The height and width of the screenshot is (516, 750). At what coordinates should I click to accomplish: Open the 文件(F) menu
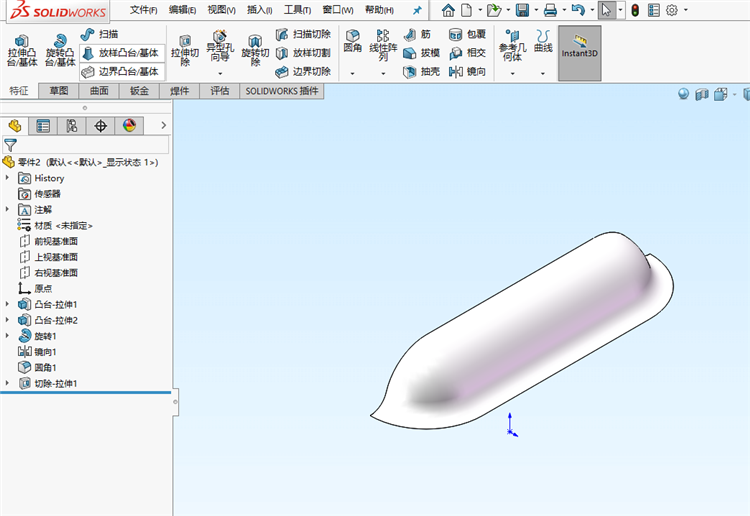pyautogui.click(x=143, y=10)
